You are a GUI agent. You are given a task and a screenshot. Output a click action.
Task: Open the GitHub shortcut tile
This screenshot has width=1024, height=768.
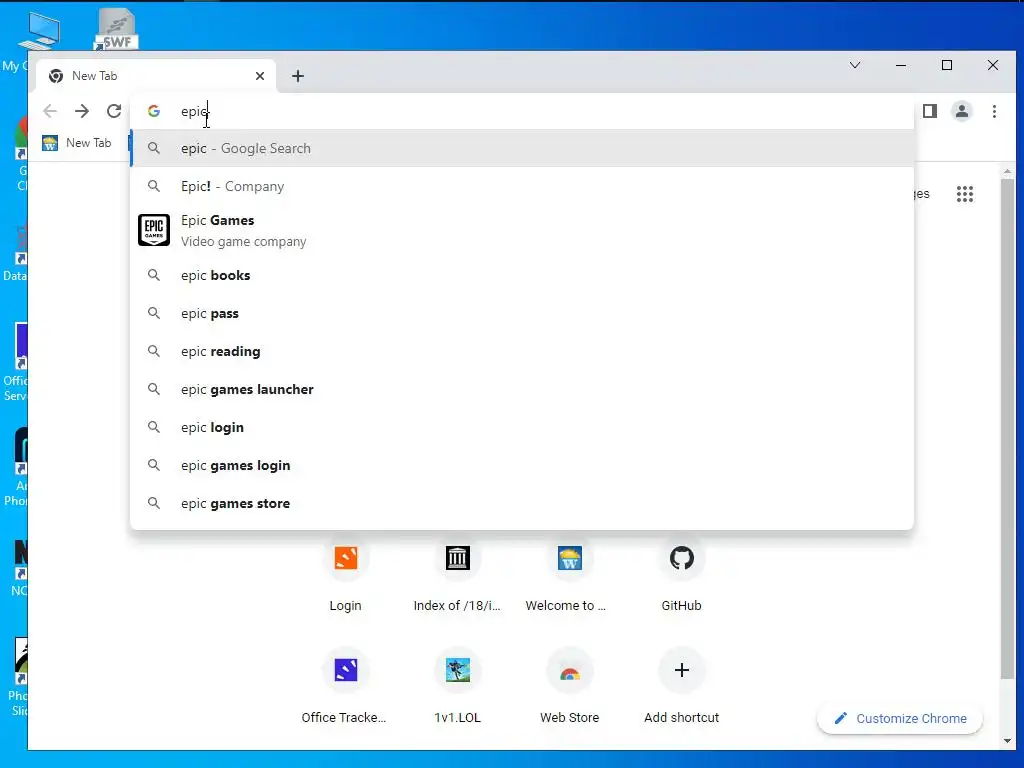[x=681, y=573]
